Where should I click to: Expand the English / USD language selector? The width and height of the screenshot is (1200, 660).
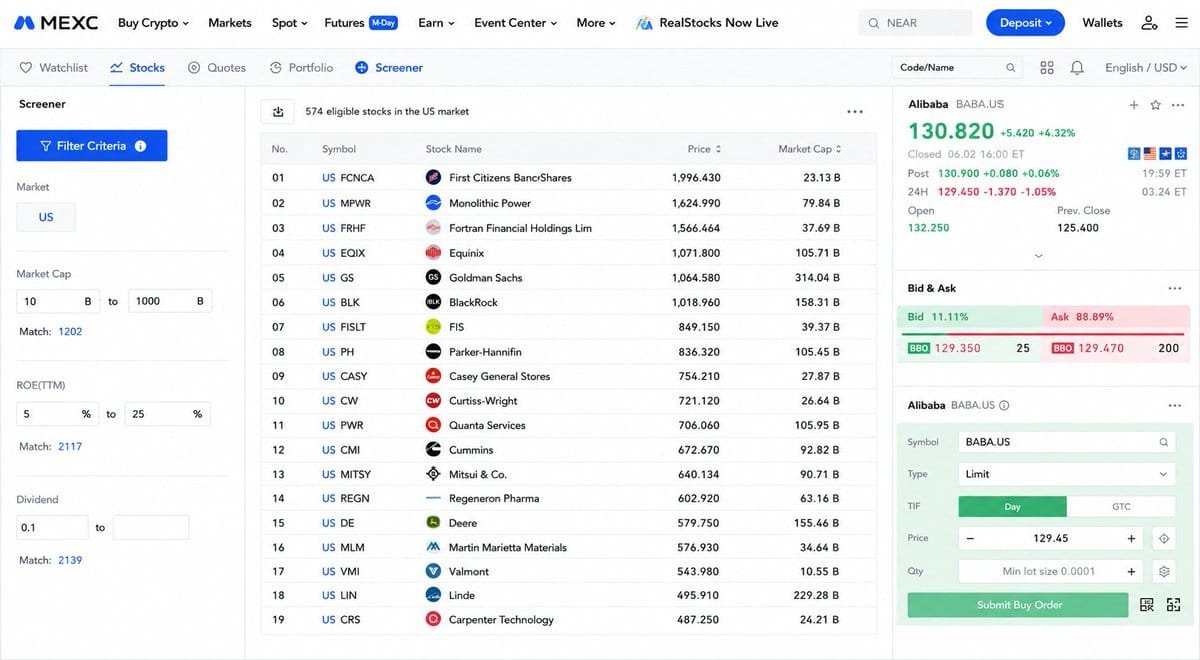pyautogui.click(x=1146, y=68)
